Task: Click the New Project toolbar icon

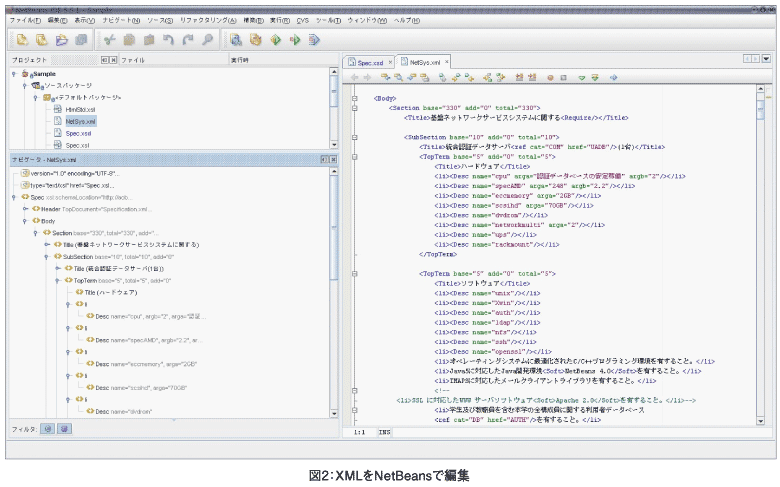Action: coord(42,39)
